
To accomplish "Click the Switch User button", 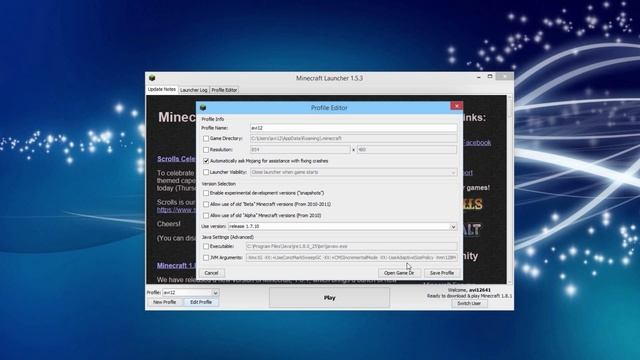I will coord(469,303).
